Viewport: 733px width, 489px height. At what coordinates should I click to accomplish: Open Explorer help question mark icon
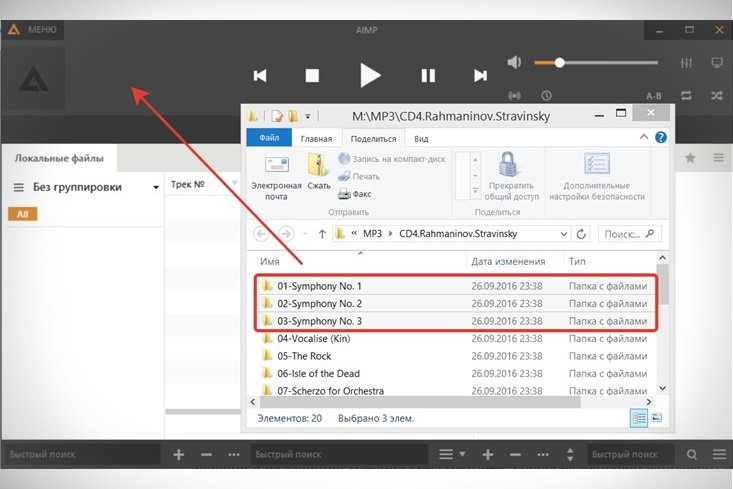[x=661, y=137]
